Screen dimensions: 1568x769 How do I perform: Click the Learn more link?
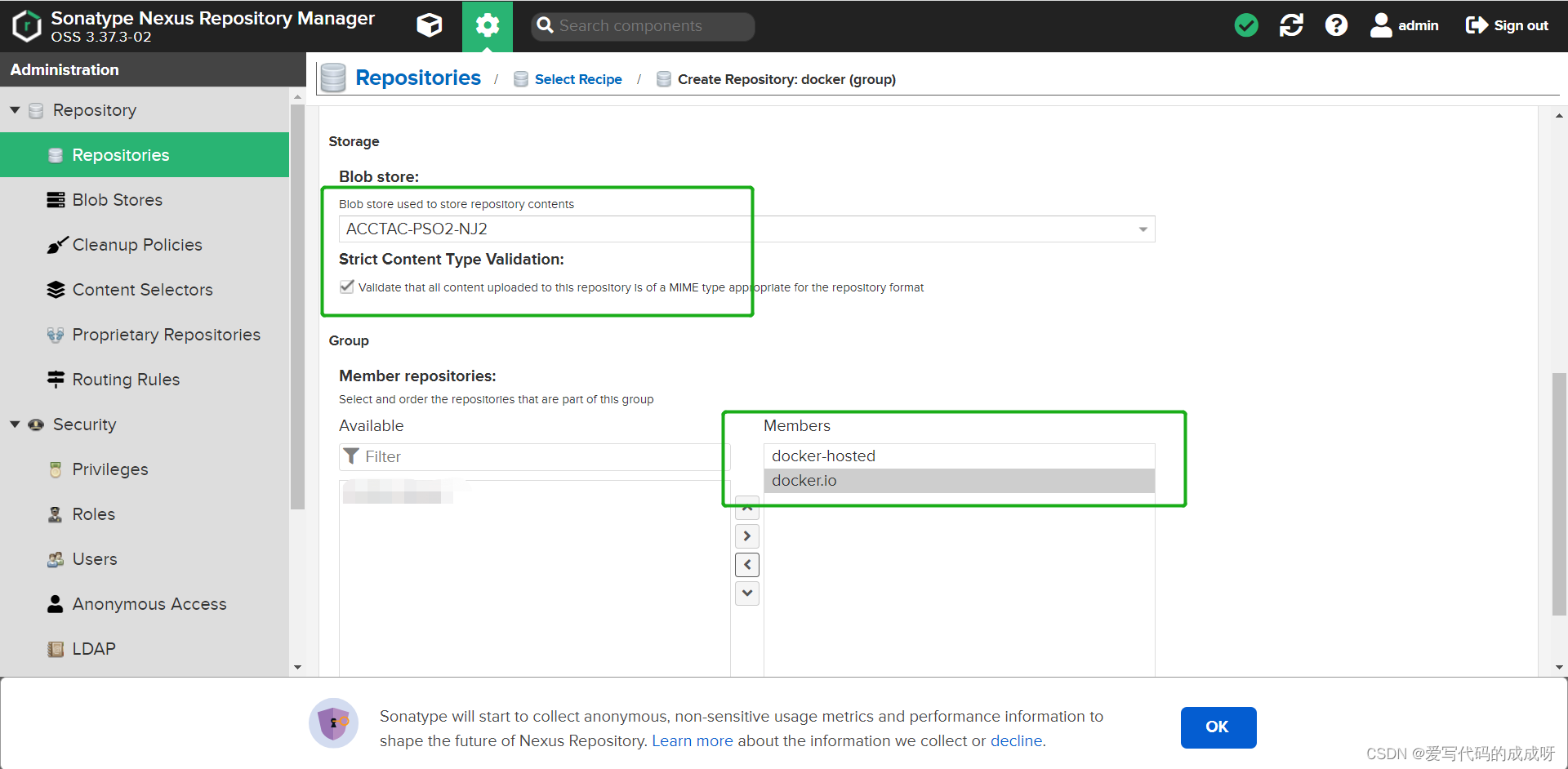[x=693, y=740]
